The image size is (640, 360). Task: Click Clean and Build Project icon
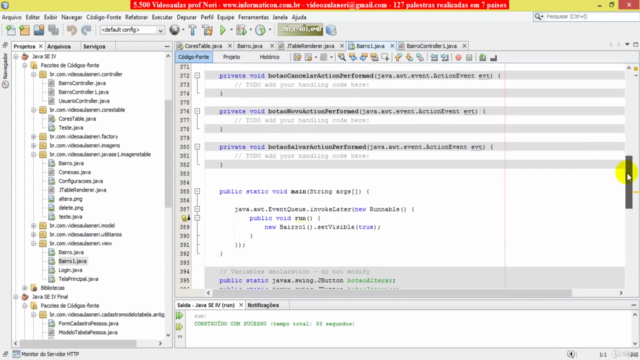pos(207,30)
